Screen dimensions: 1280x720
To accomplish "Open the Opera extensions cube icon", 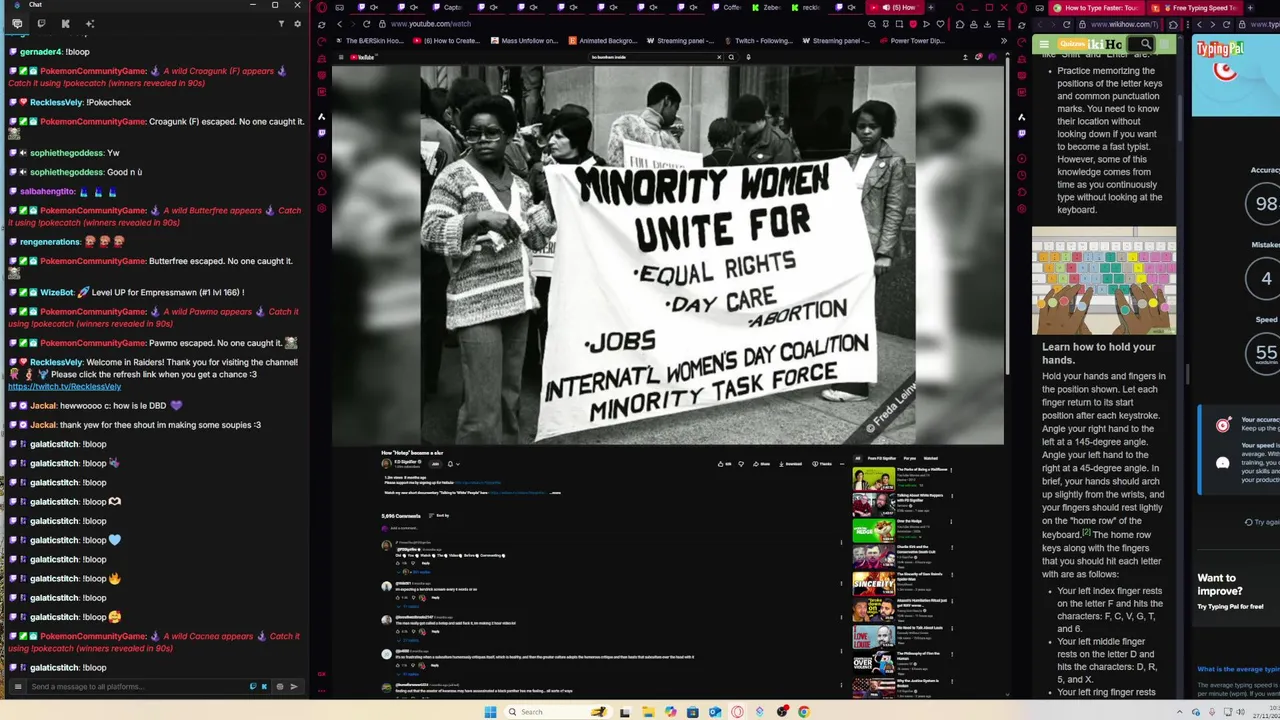I will pyautogui.click(x=960, y=24).
